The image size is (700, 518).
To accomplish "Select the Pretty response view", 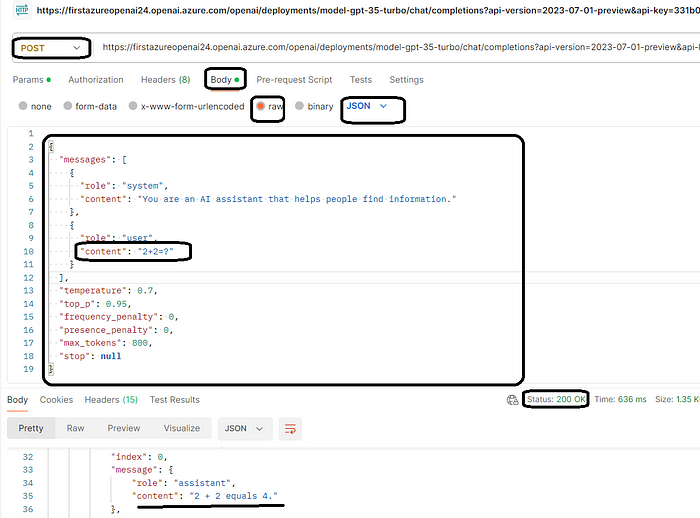I will (31, 428).
